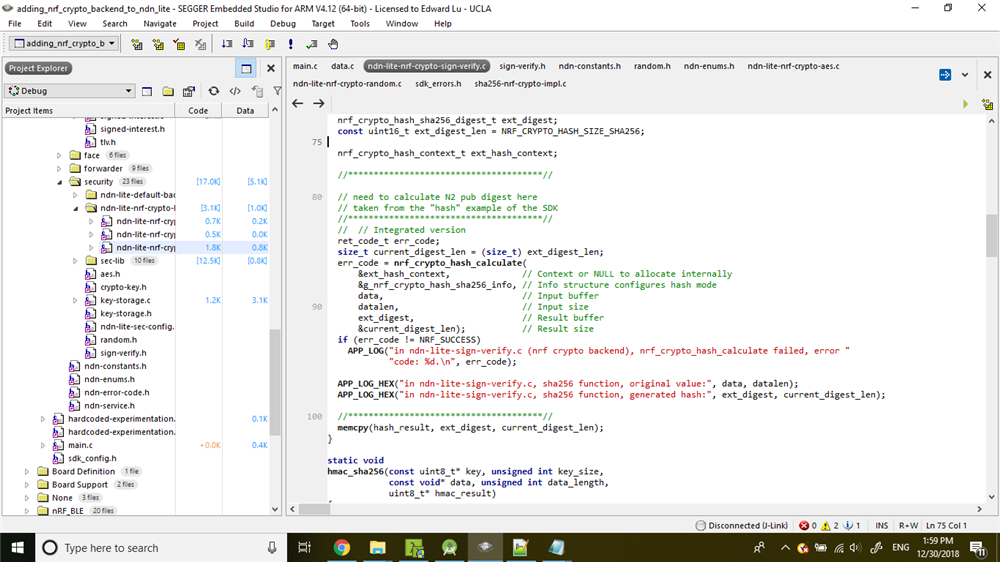
Task: Click the red error count in status bar
Action: pos(807,526)
